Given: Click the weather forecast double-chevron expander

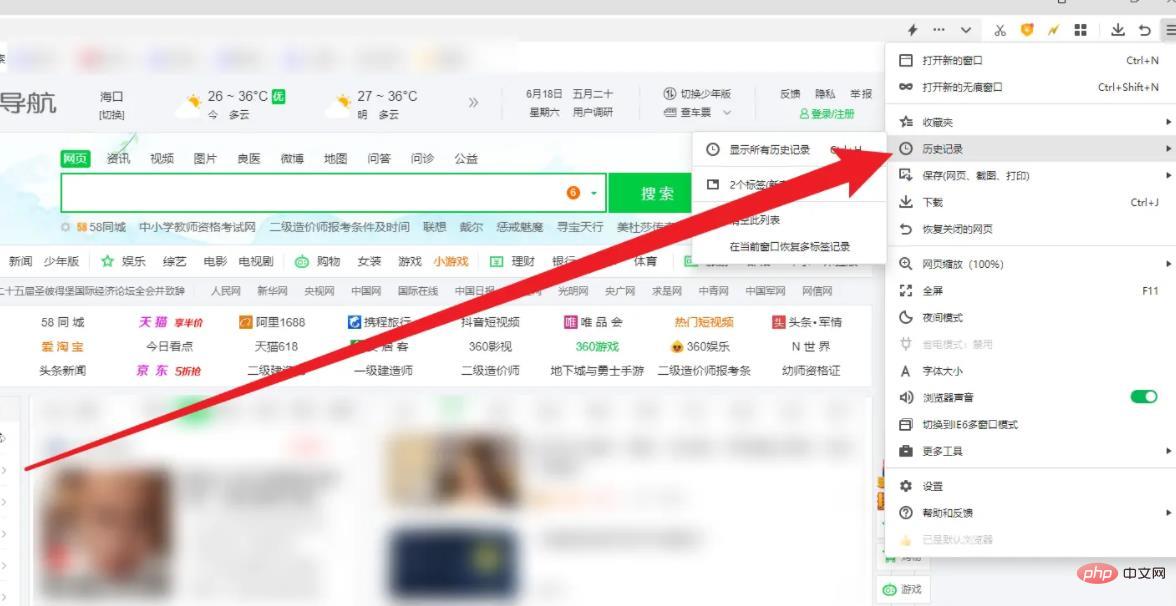Looking at the screenshot, I should point(473,103).
